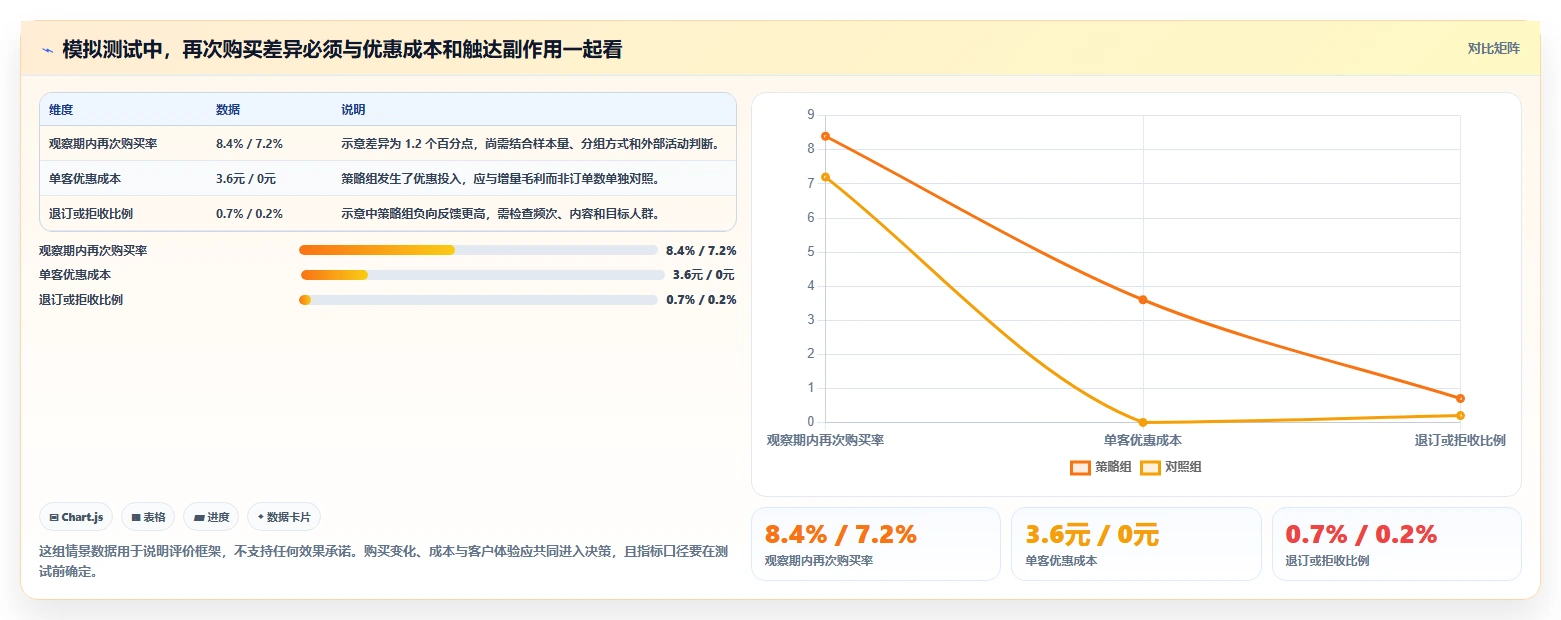1561x620 pixels.
Task: Click the 数据卡片 tag
Action: click(x=284, y=517)
